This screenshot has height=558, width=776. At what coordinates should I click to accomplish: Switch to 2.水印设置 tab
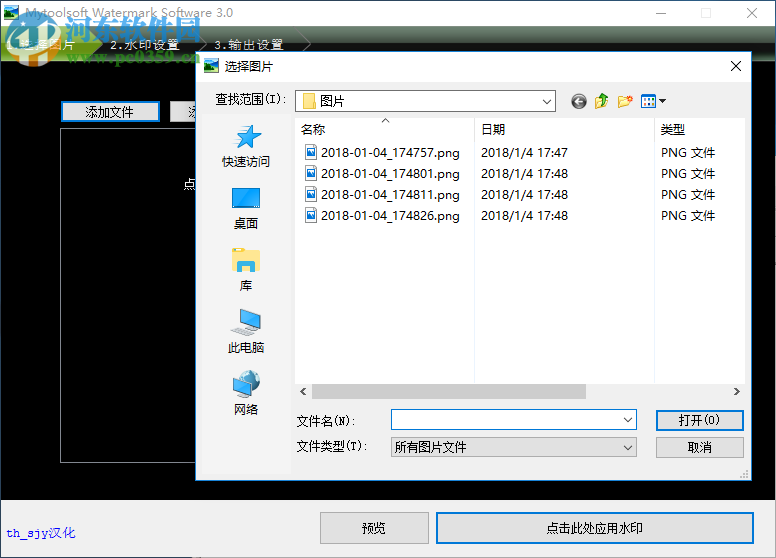144,45
